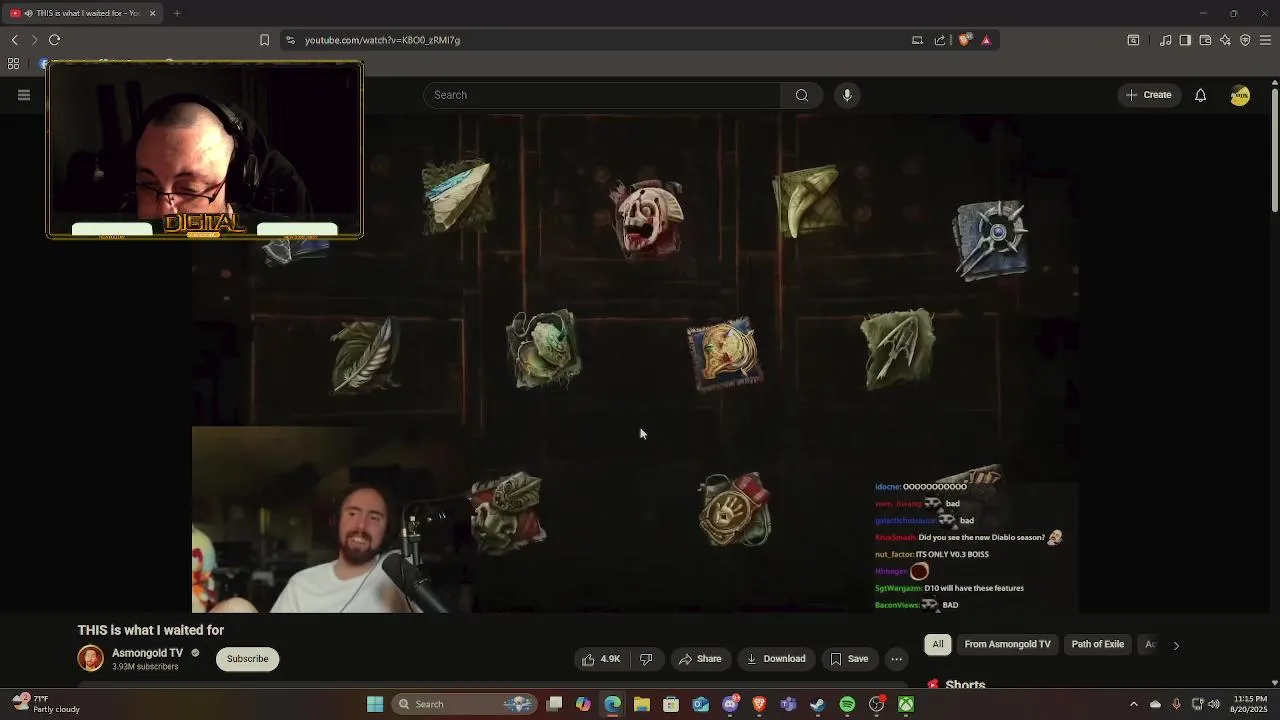
Task: Open the browser main hamburger menu
Action: click(1265, 40)
